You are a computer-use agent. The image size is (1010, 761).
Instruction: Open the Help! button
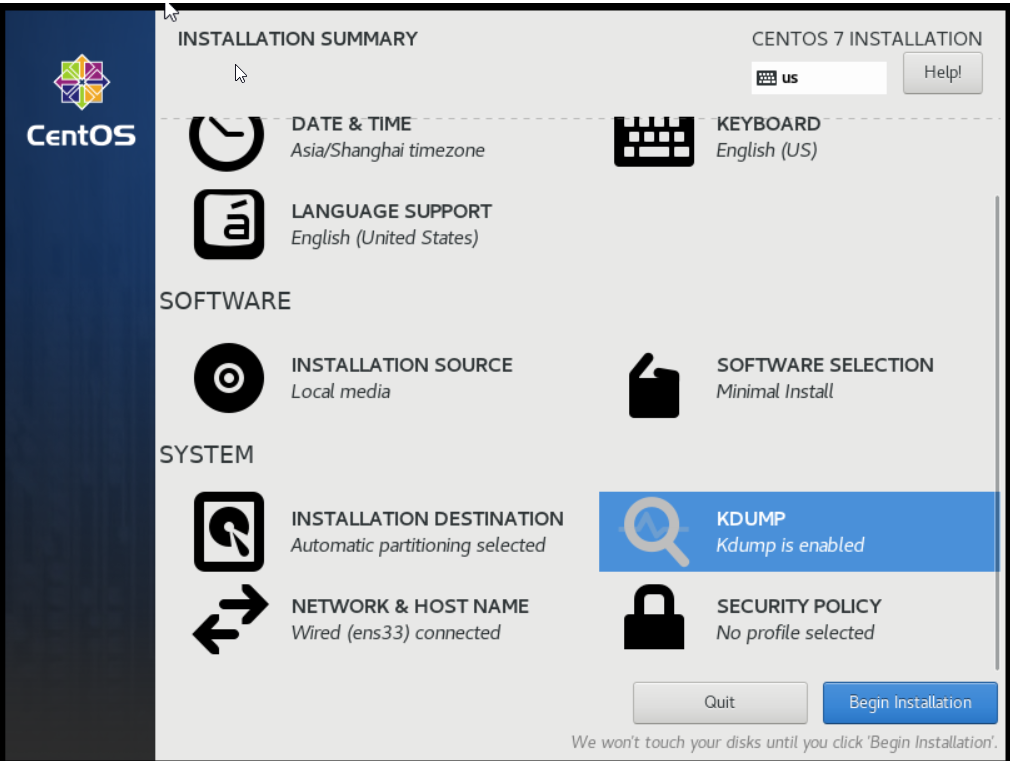[942, 73]
